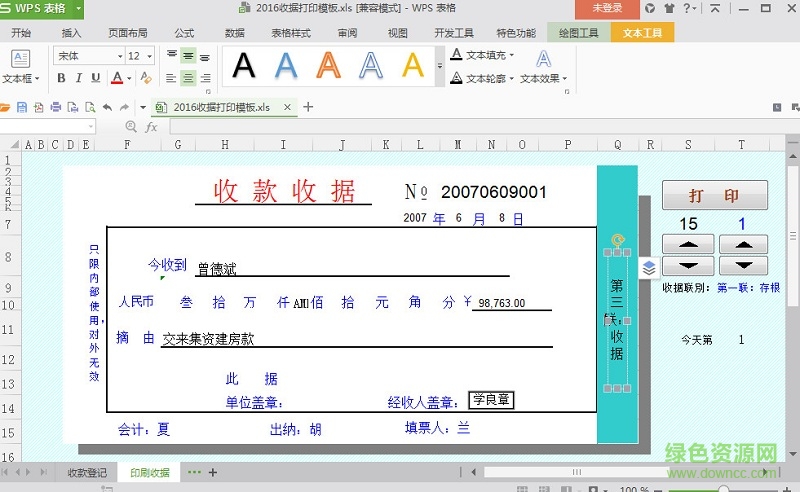Image resolution: width=800 pixels, height=492 pixels.
Task: Export to PDF using the quick toolbar icon
Action: tap(39, 107)
